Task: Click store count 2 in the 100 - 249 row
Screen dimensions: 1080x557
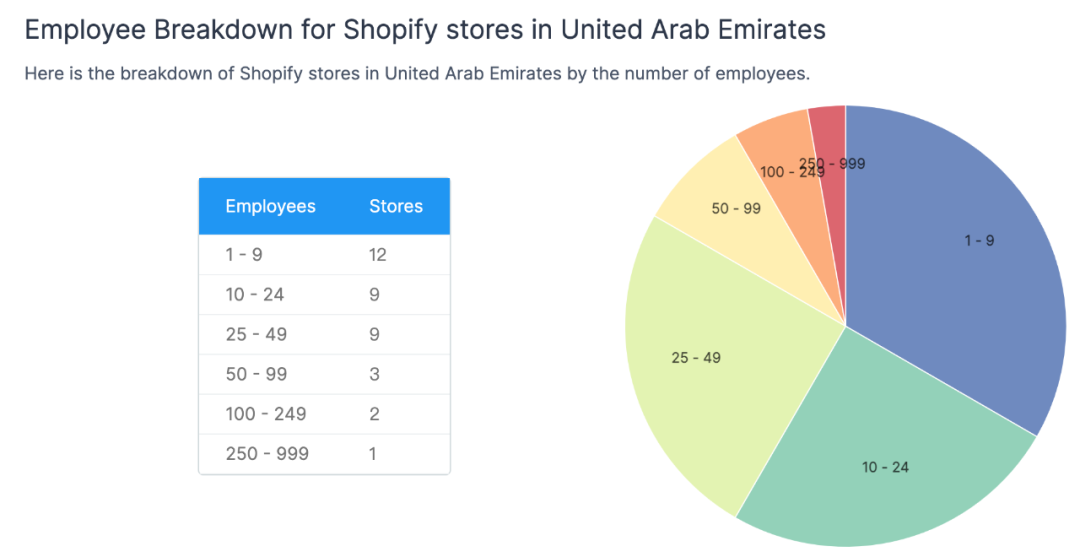Action: (374, 414)
